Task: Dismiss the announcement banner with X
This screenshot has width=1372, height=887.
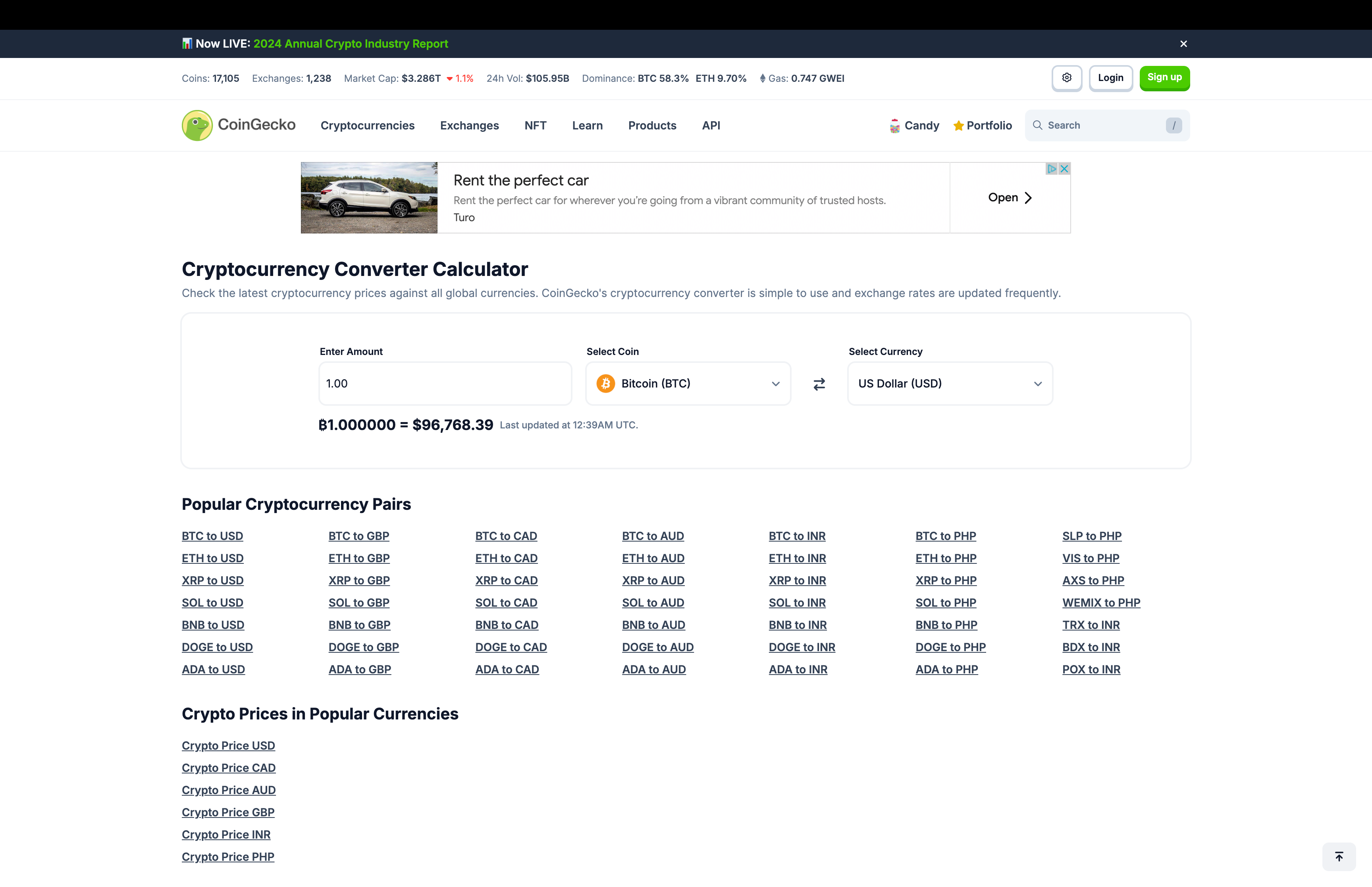Action: (x=1184, y=44)
